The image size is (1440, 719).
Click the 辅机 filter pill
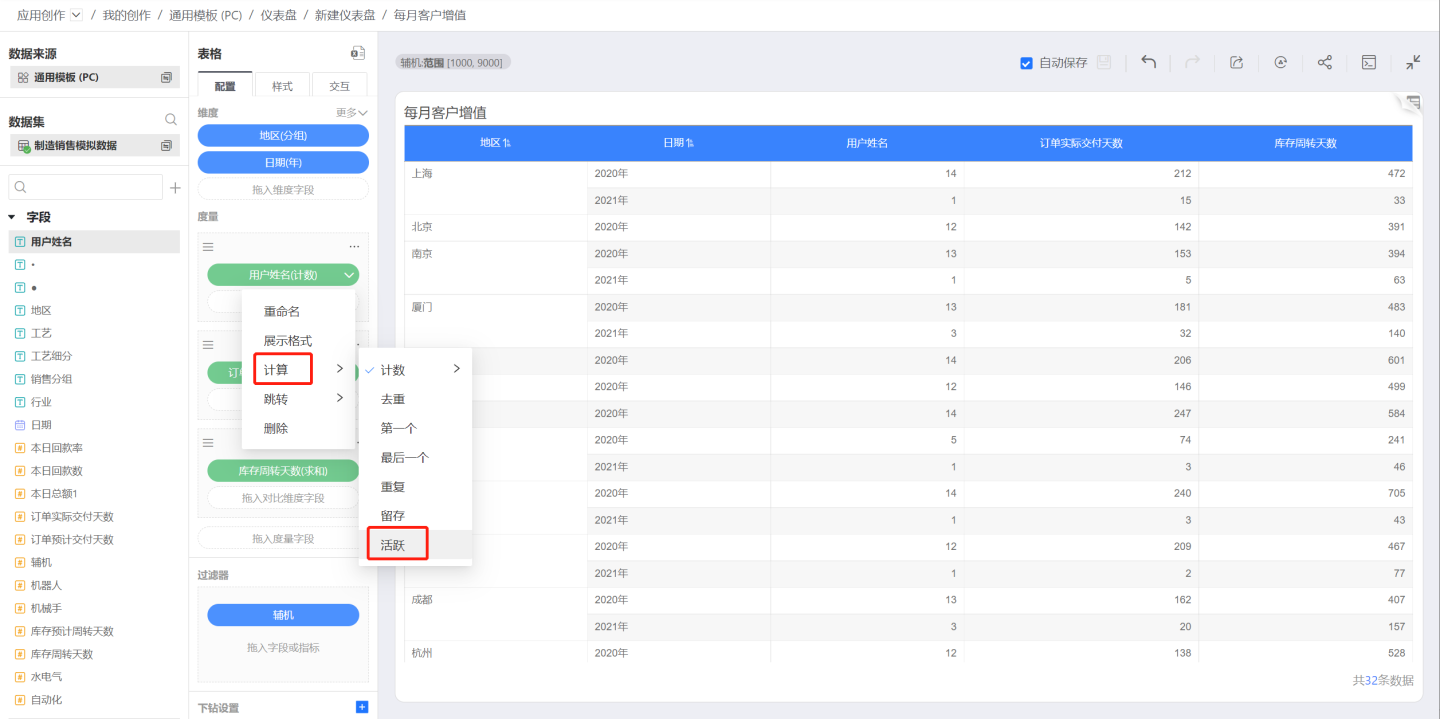coord(283,615)
